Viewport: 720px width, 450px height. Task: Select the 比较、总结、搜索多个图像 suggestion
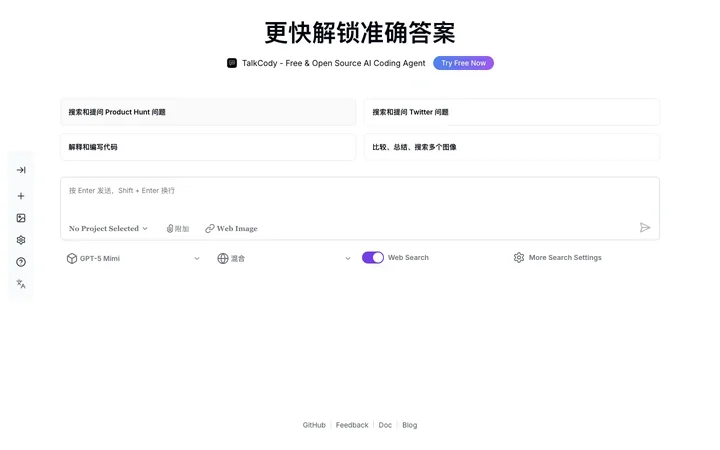(512, 147)
